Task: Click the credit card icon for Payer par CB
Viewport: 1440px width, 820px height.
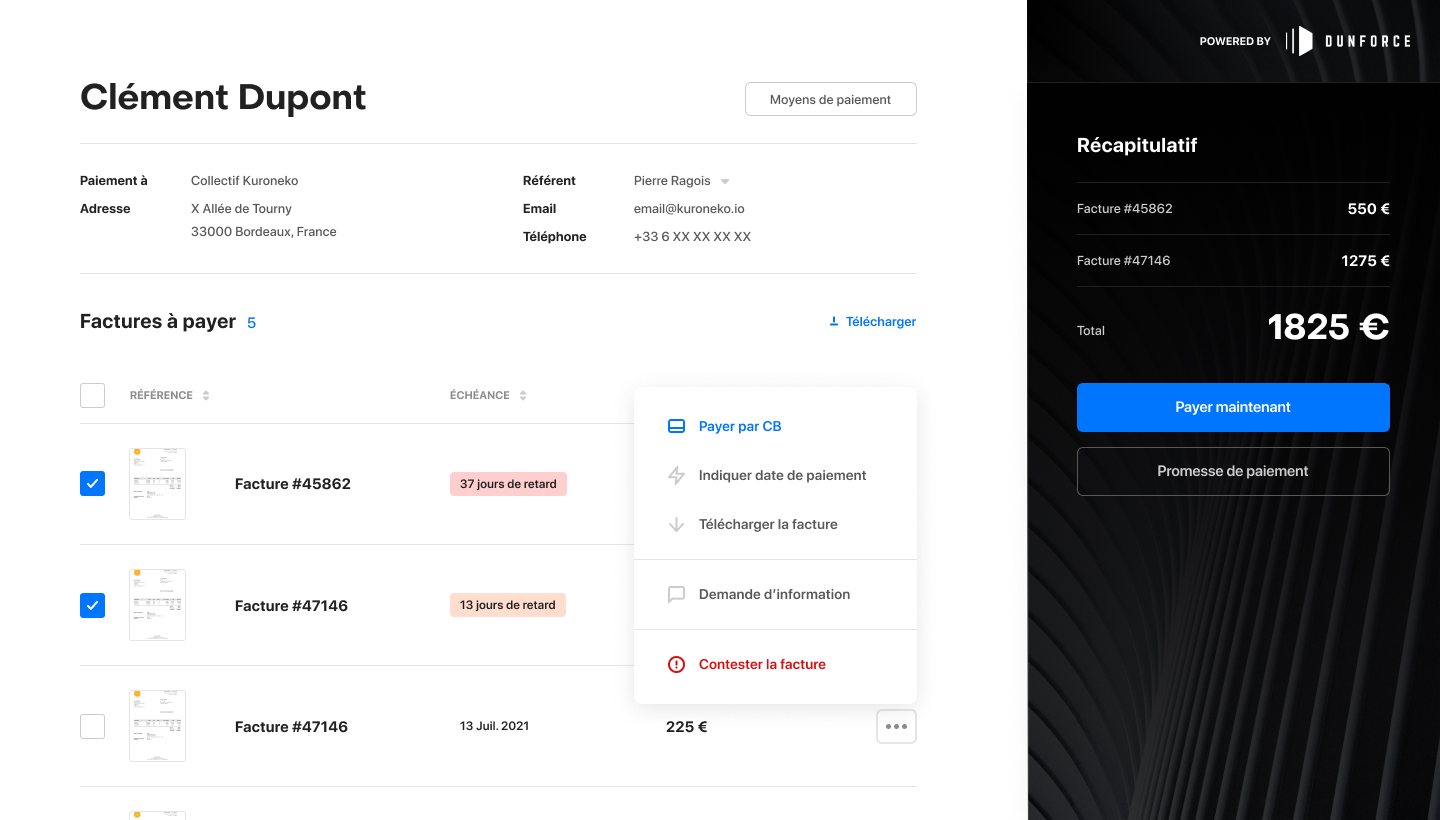Action: tap(676, 426)
